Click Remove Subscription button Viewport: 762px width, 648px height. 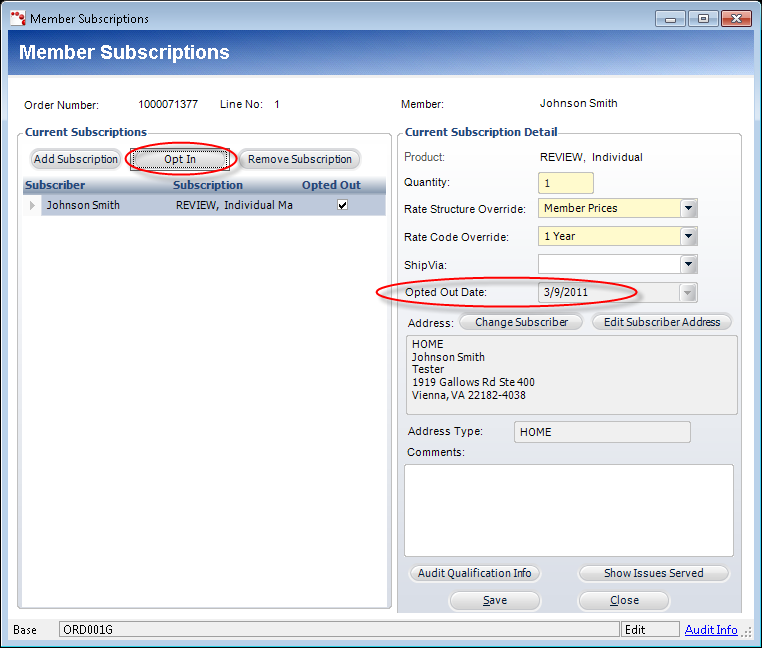click(299, 159)
